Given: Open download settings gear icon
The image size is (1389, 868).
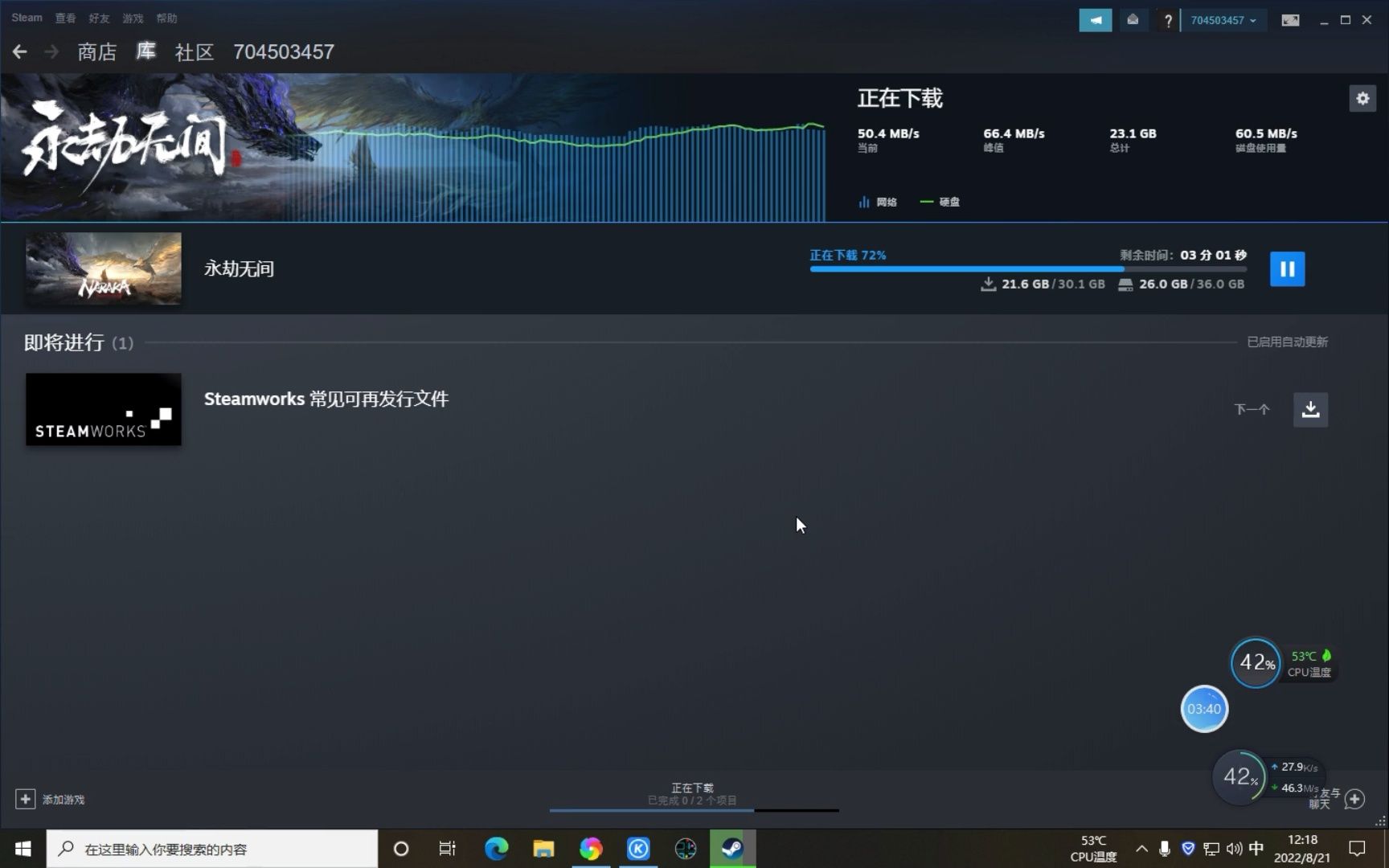Looking at the screenshot, I should [1362, 98].
